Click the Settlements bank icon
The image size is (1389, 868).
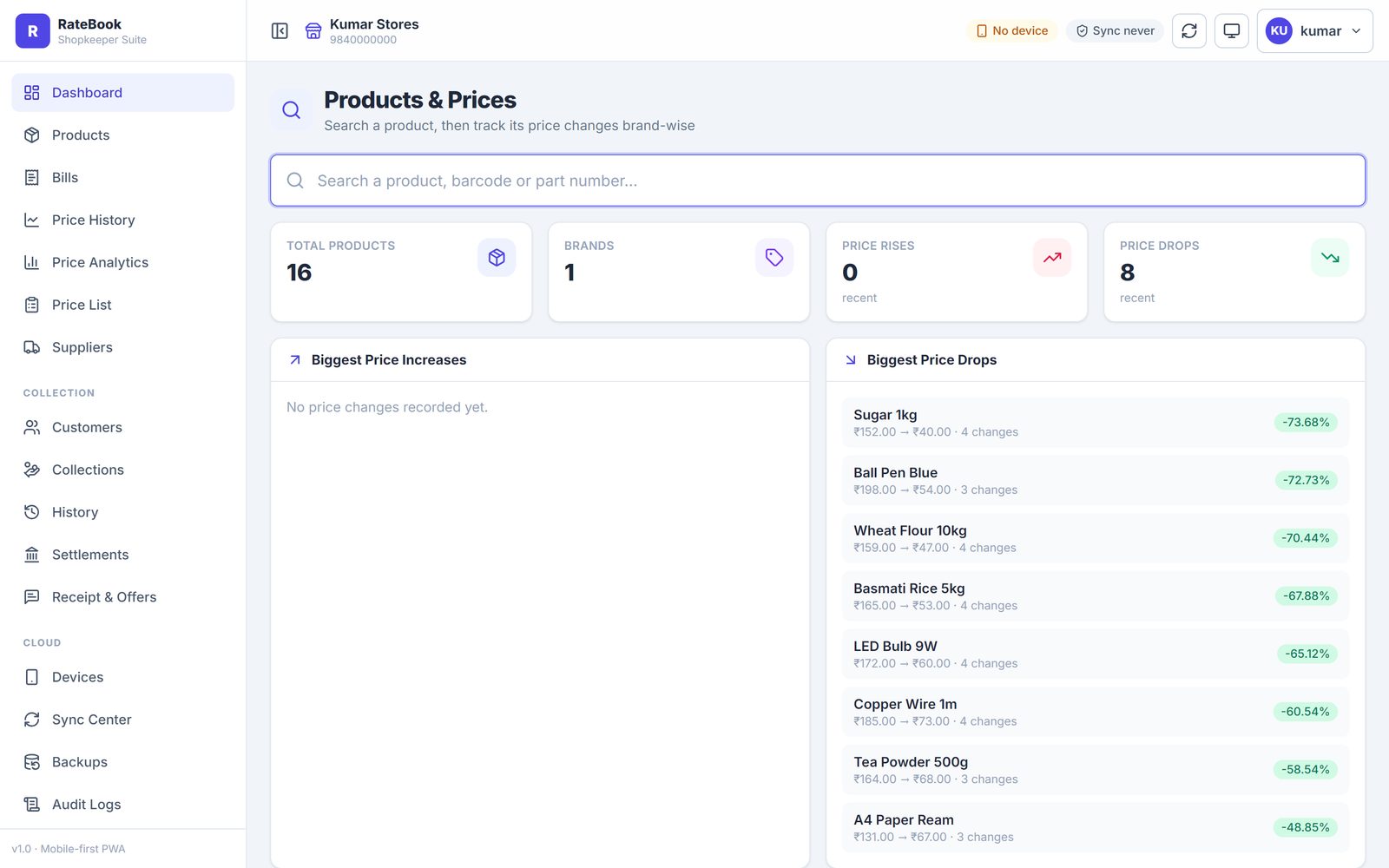[32, 556]
